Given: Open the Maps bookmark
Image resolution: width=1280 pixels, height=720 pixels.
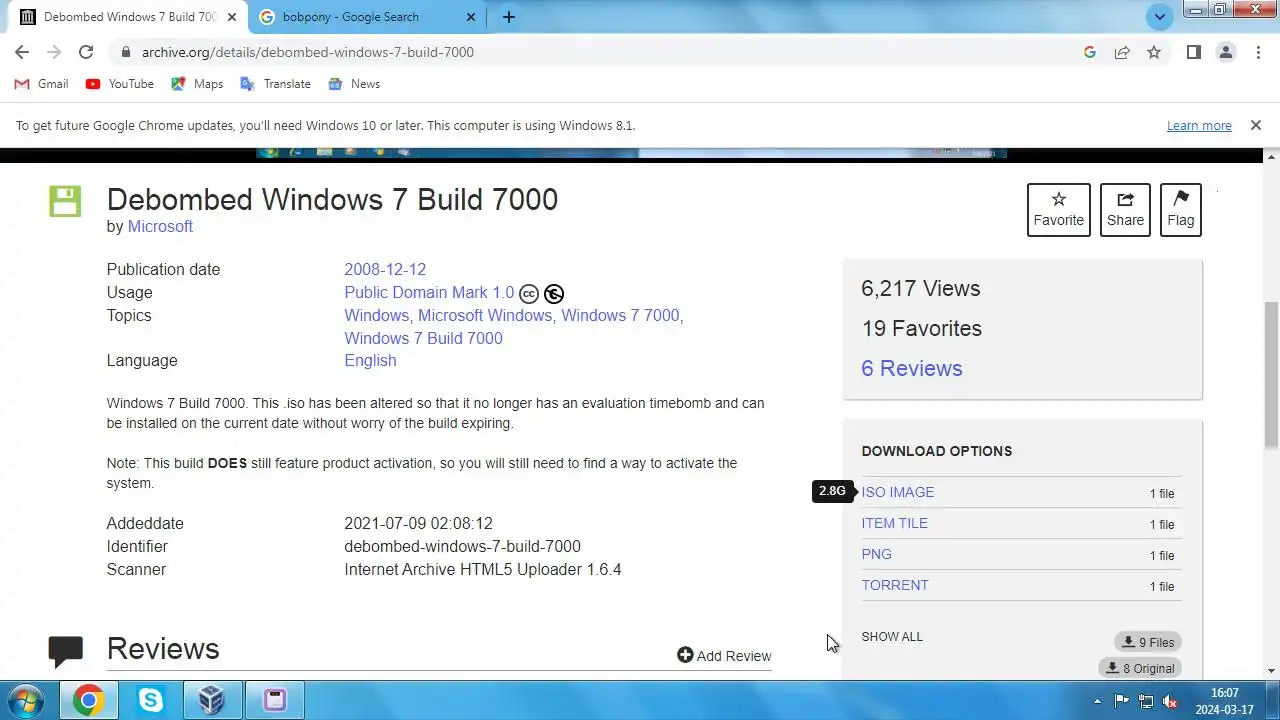Looking at the screenshot, I should tap(197, 84).
